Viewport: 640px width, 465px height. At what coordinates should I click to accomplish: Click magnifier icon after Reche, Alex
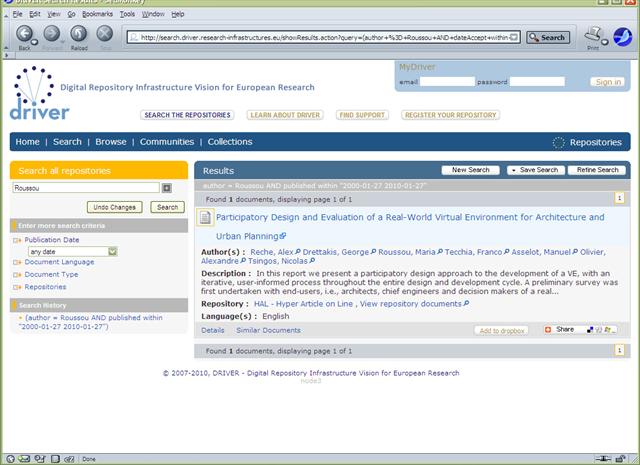[x=298, y=252]
